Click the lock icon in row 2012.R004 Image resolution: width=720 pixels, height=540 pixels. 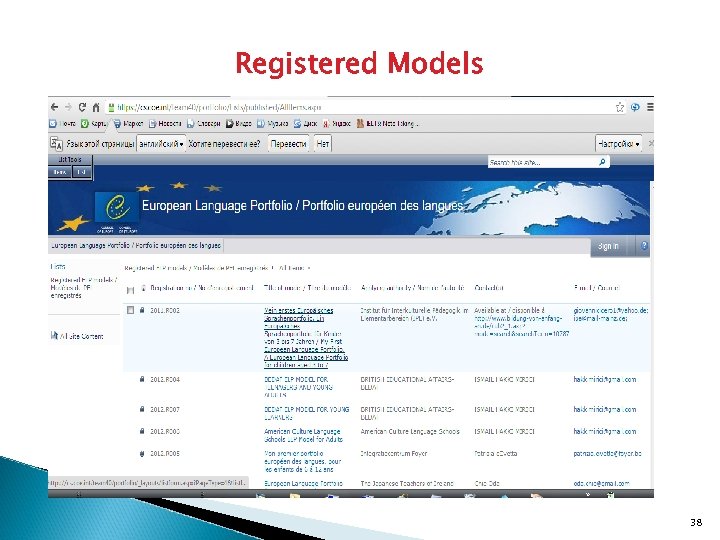pos(142,379)
